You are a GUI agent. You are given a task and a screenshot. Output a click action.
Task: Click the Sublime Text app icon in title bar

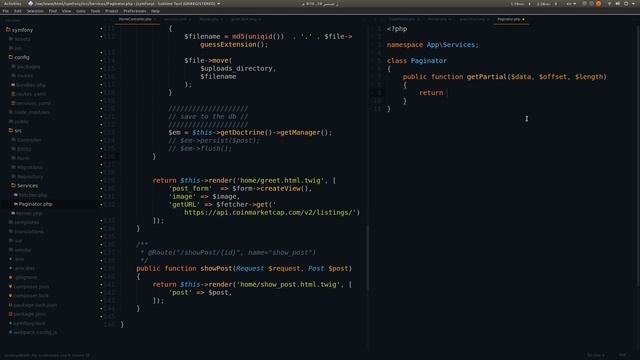point(31,3)
